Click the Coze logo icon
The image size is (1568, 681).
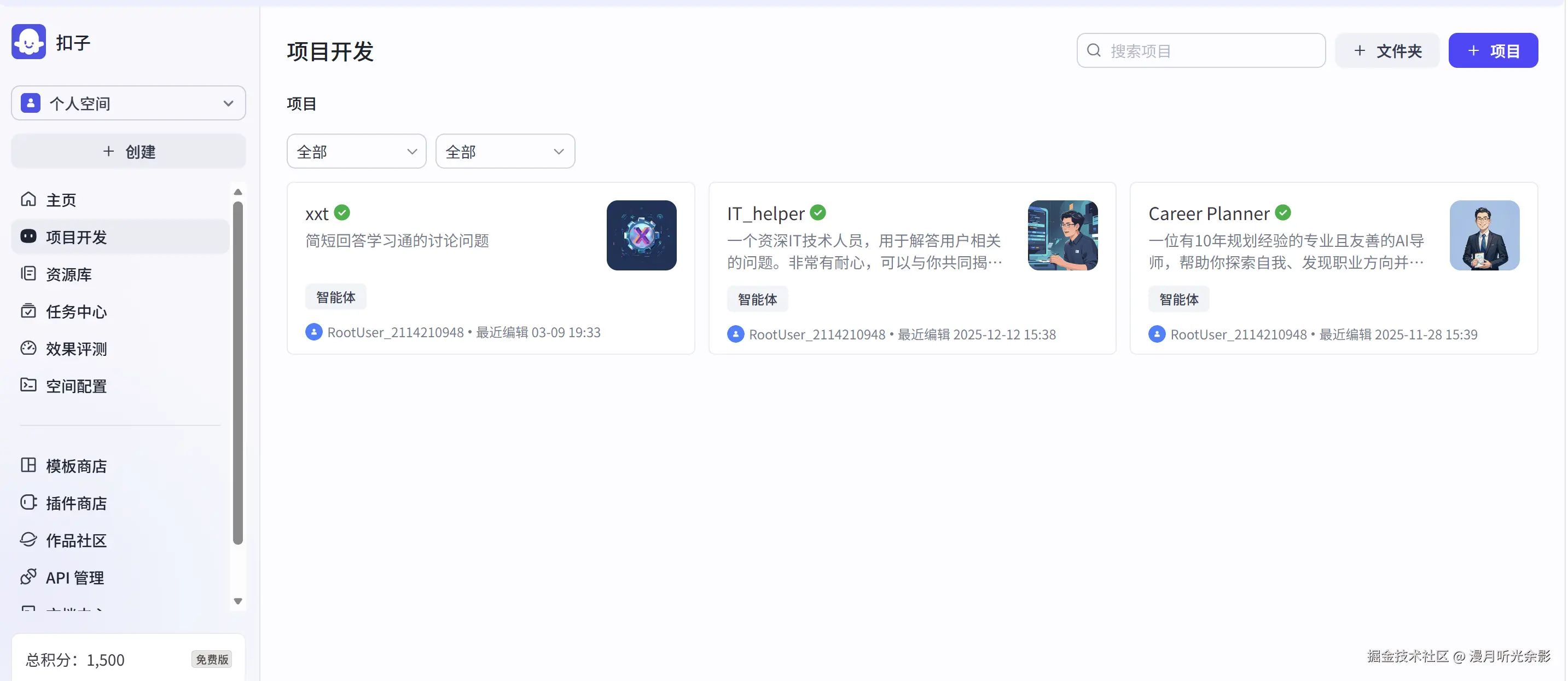pyautogui.click(x=28, y=42)
